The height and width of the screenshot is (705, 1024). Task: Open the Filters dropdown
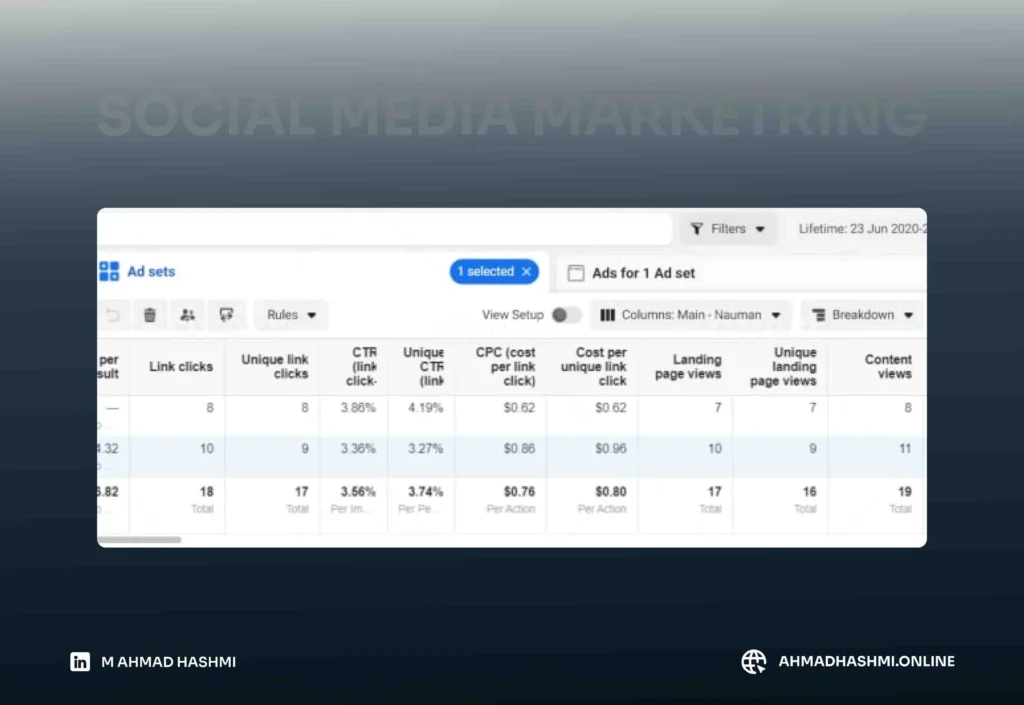pos(728,229)
